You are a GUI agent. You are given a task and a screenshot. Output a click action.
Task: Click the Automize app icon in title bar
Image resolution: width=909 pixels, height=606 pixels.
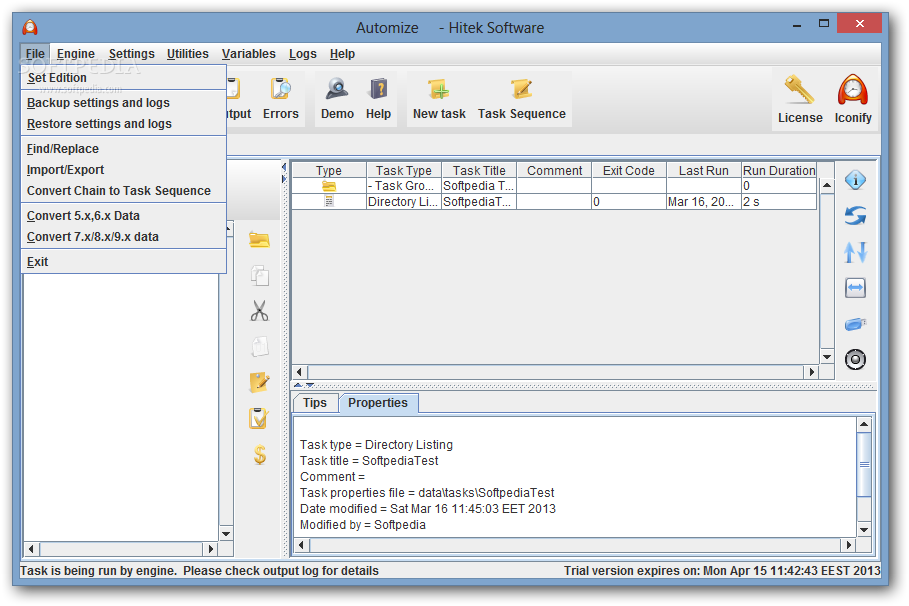click(30, 27)
